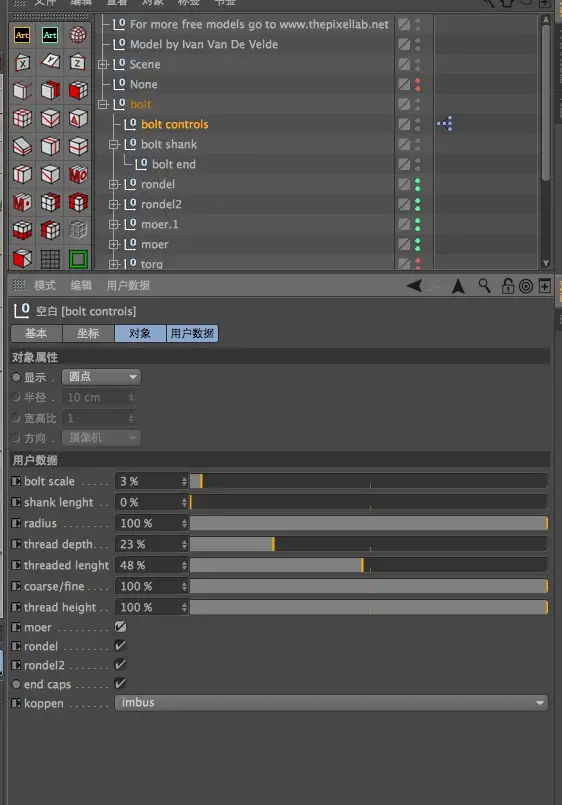Select the Model by Ivan Van De Velde row
The width and height of the screenshot is (562, 805).
204,44
